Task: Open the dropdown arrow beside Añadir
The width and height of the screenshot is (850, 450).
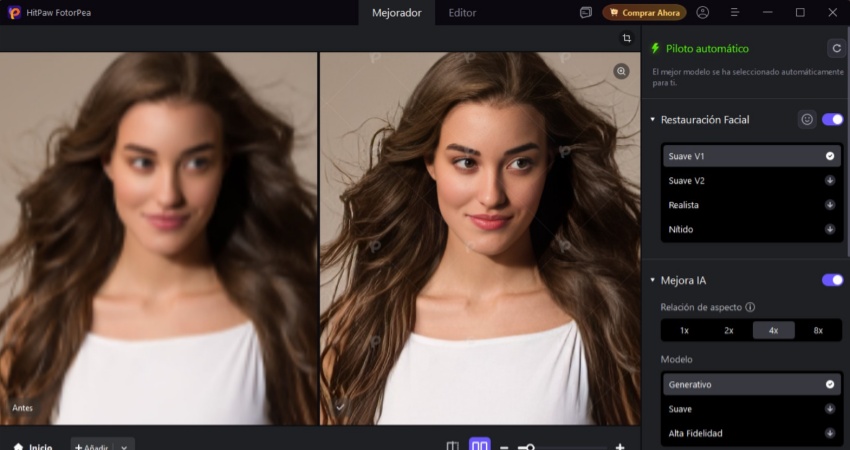Action: point(124,447)
